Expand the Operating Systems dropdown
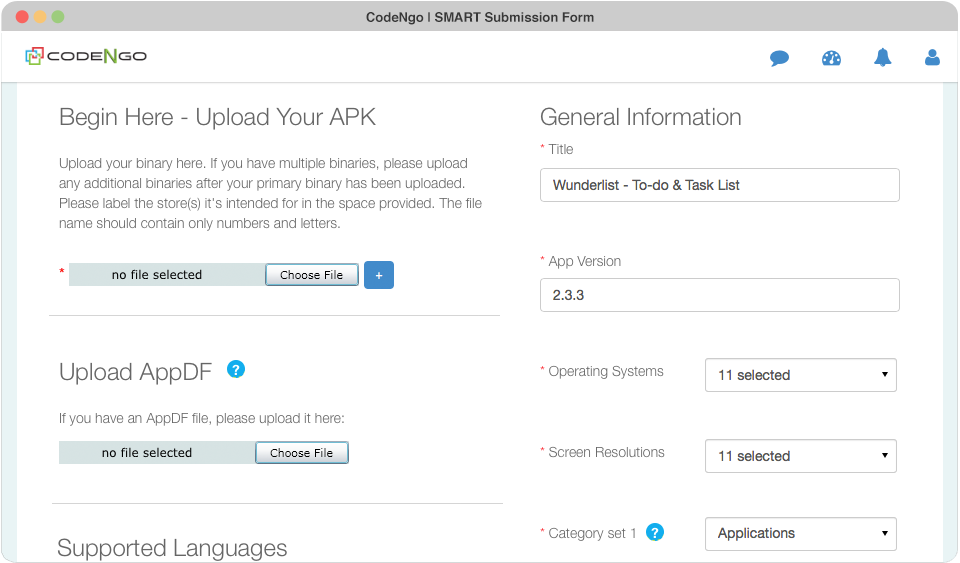 click(801, 375)
